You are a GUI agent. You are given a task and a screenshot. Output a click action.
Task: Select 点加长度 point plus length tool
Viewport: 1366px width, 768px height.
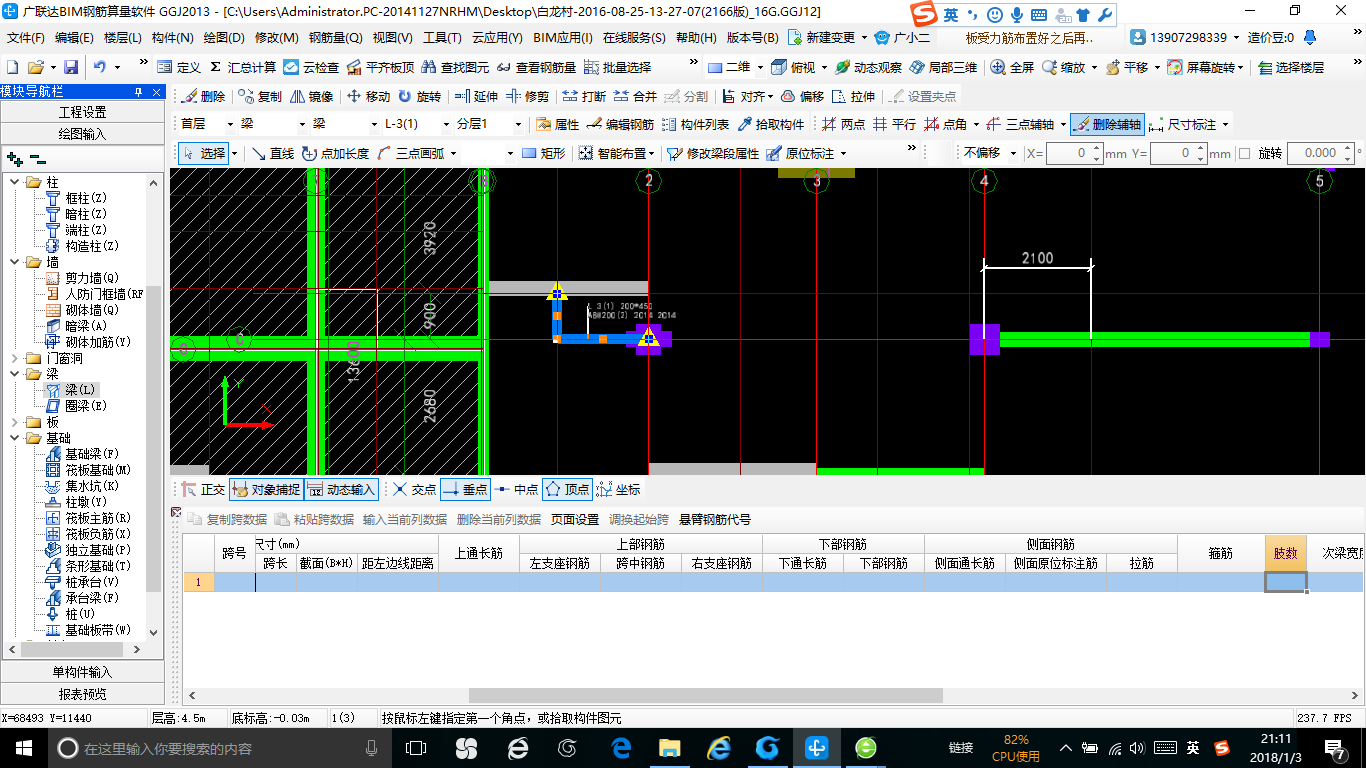point(336,153)
